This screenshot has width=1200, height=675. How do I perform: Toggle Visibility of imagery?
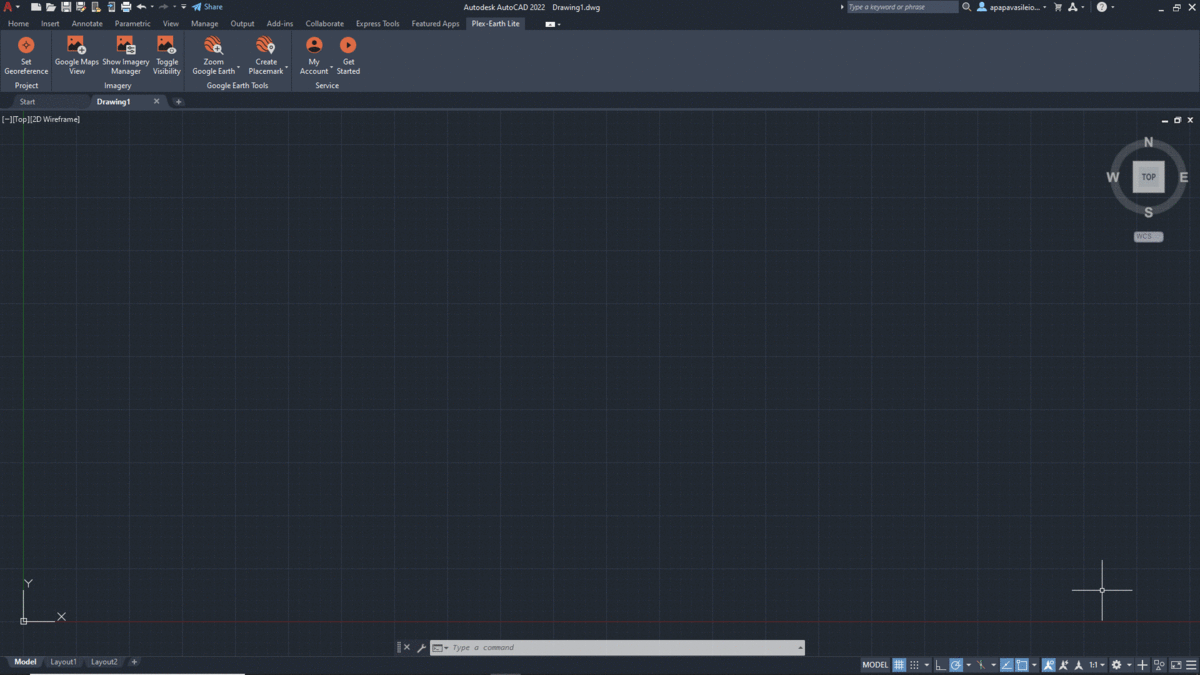coord(167,56)
